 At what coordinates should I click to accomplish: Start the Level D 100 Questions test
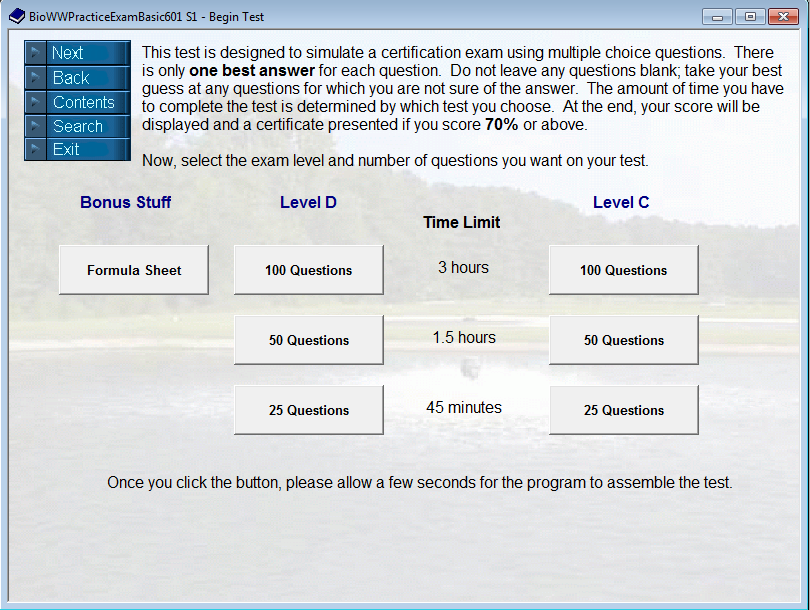(307, 268)
